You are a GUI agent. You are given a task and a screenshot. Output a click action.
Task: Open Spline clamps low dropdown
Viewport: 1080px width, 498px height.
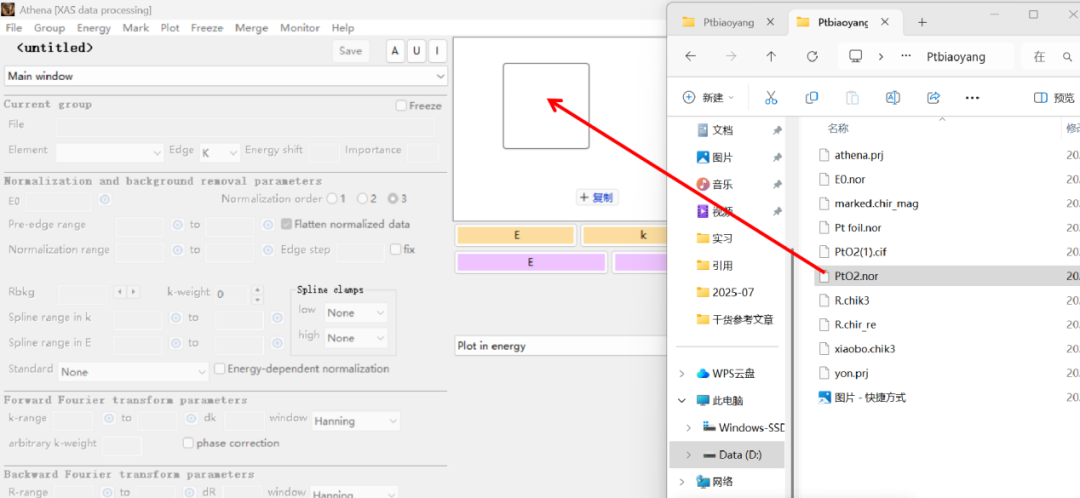[356, 313]
